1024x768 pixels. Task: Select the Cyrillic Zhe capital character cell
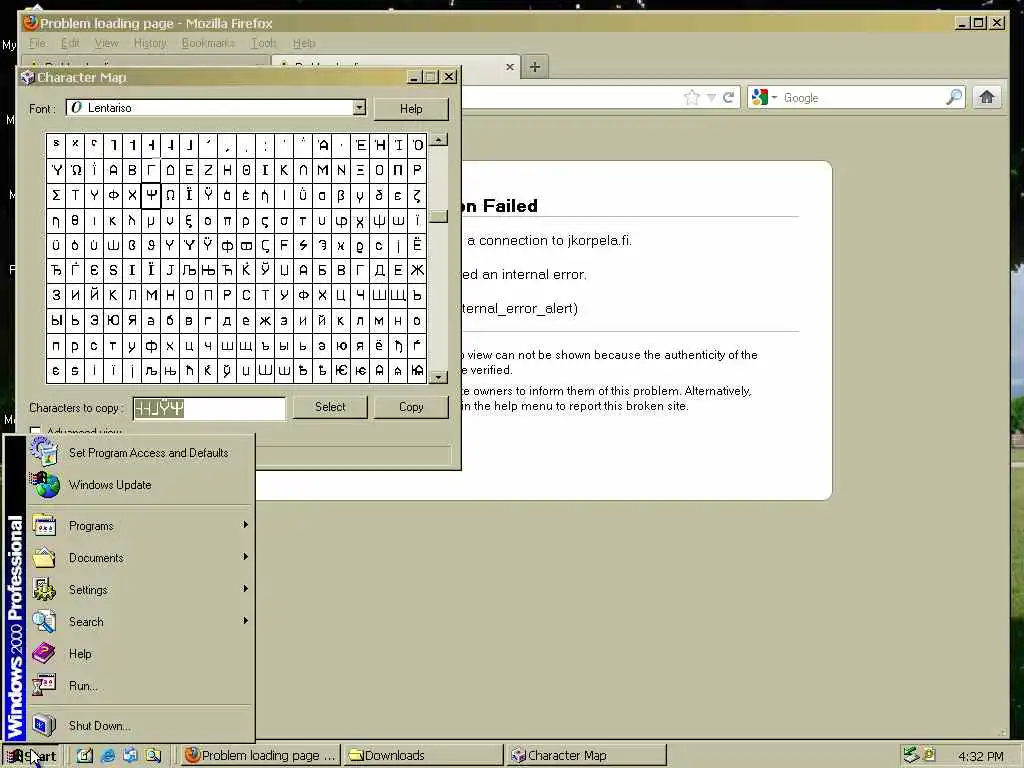417,270
